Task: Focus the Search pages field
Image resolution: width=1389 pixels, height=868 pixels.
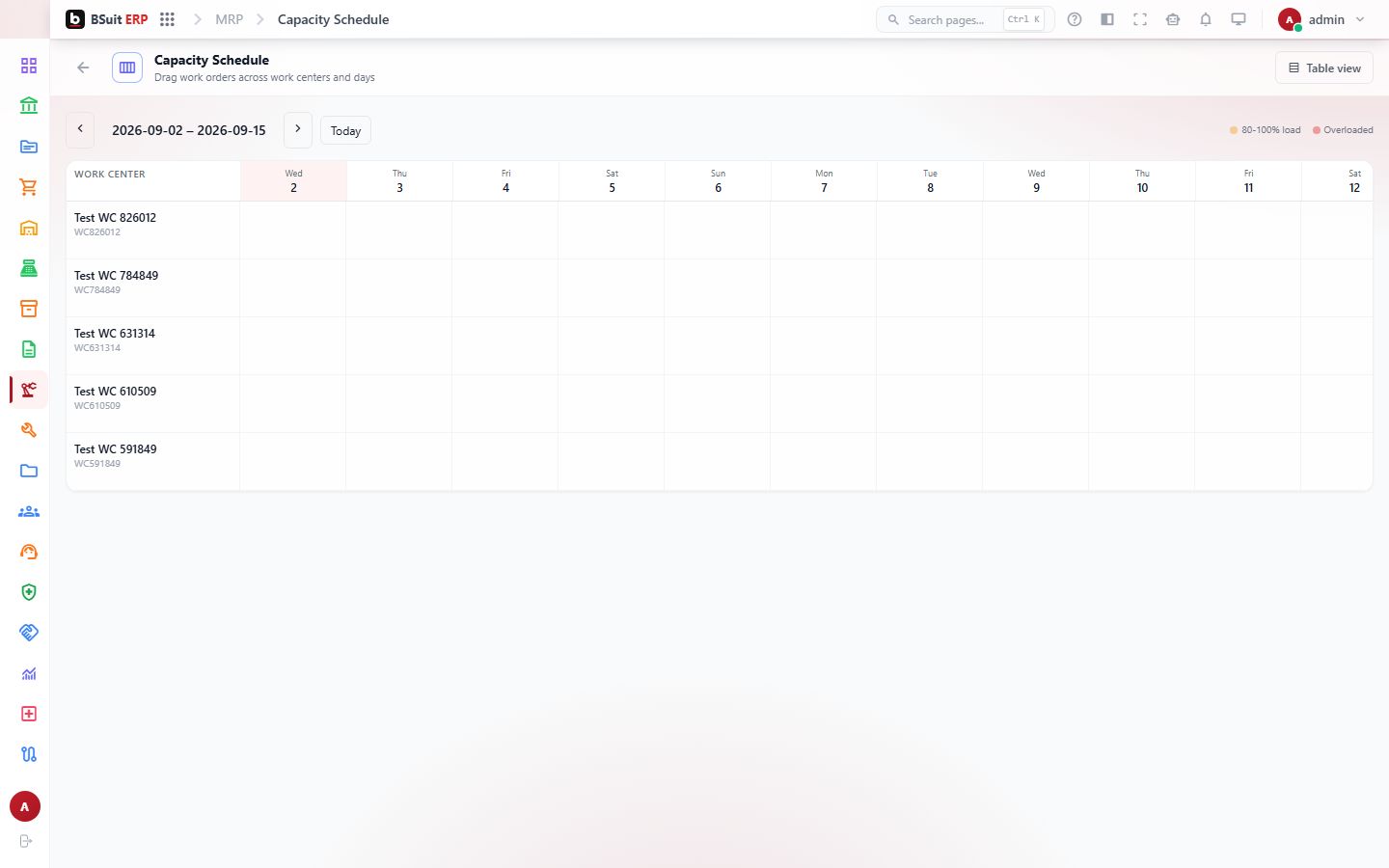Action: (x=966, y=19)
